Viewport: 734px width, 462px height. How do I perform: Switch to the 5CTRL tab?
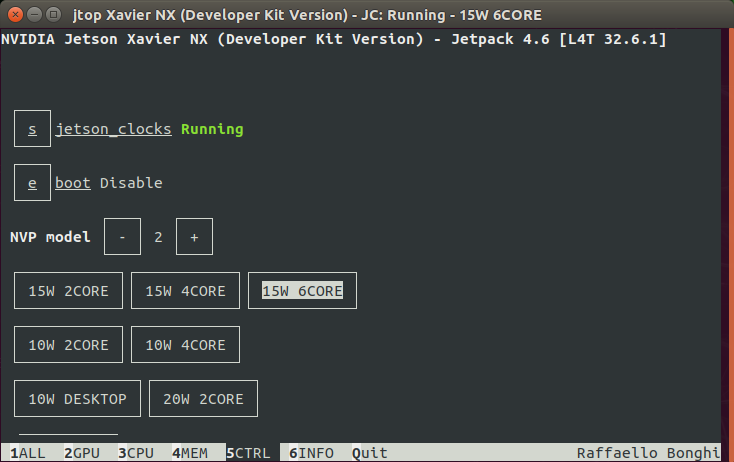pyautogui.click(x=249, y=453)
